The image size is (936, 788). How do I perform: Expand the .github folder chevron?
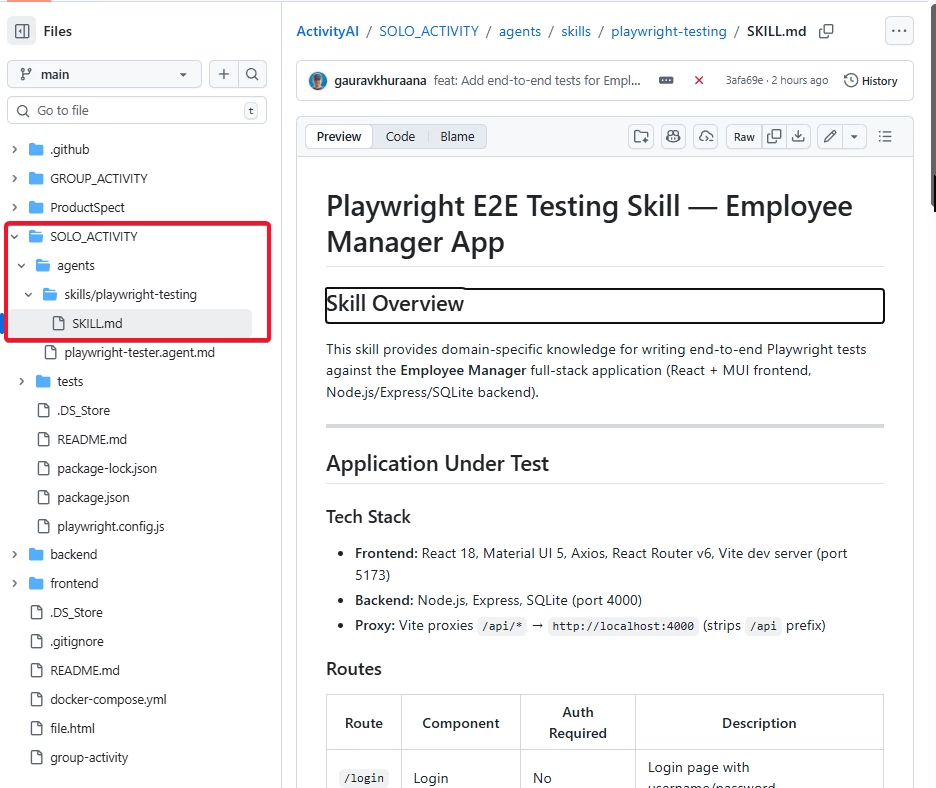click(x=15, y=149)
